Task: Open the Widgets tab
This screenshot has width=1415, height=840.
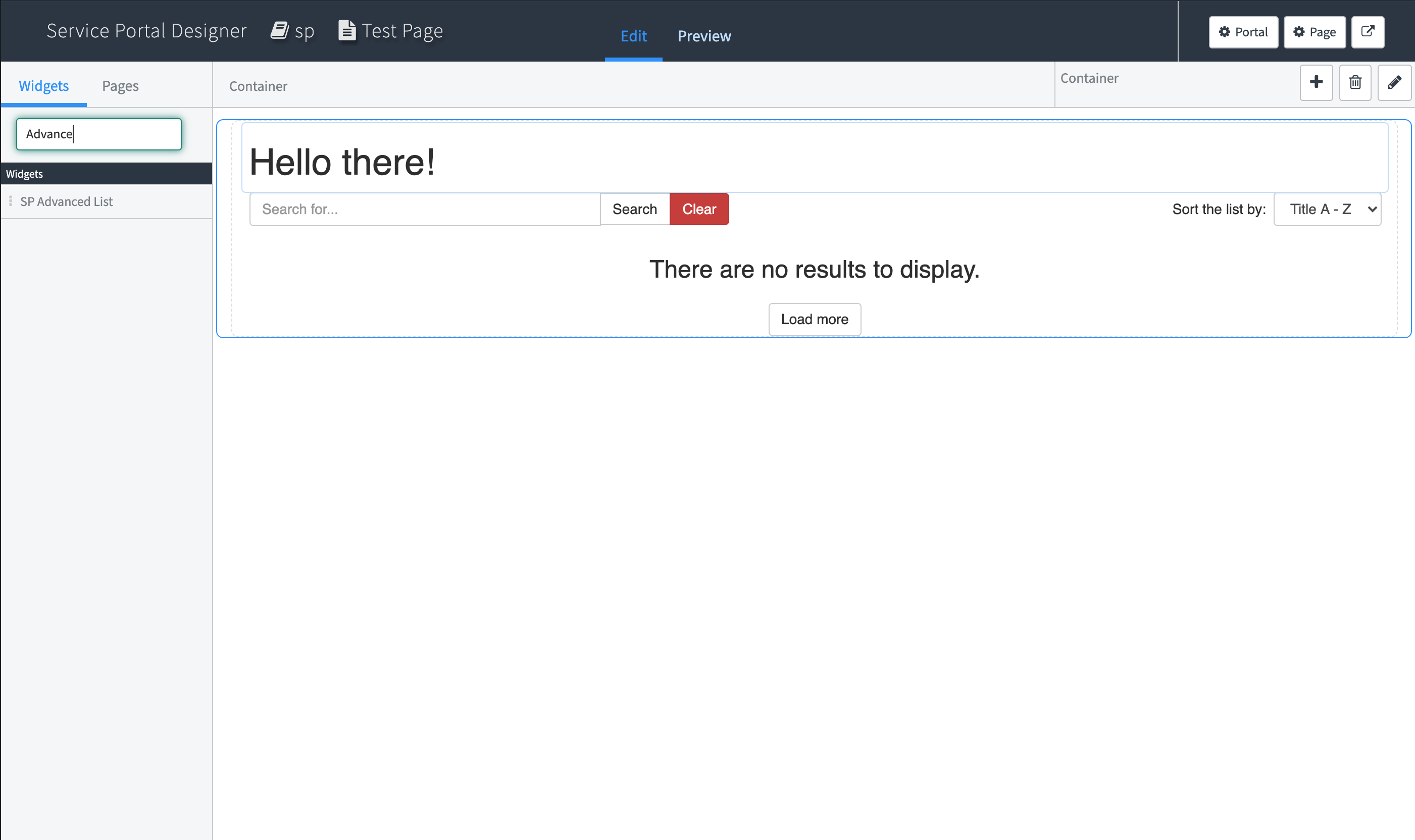Action: pyautogui.click(x=43, y=85)
